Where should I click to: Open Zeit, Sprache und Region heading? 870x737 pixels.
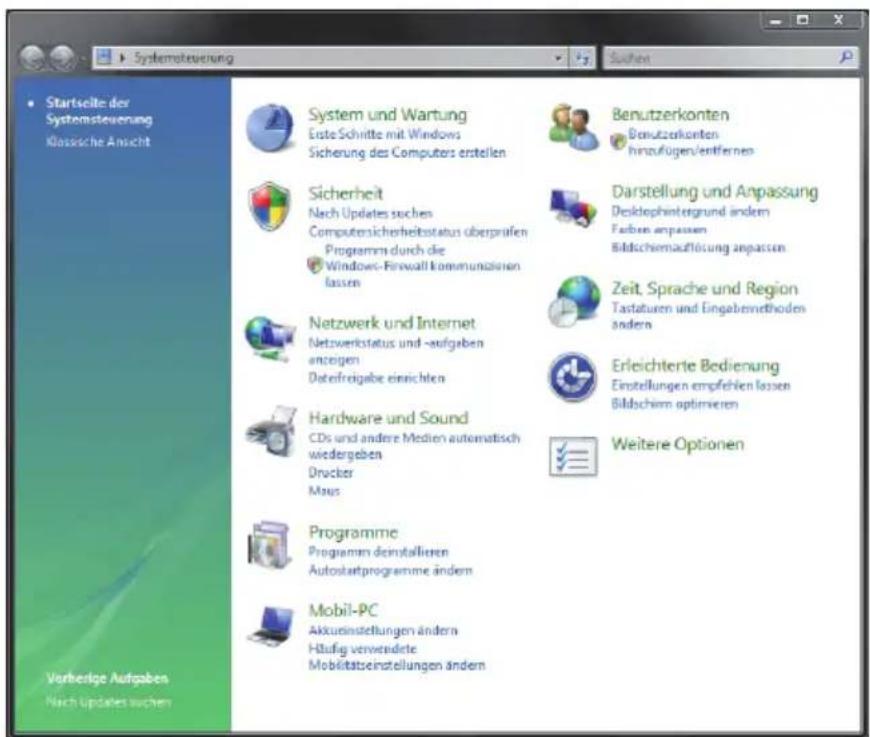point(705,289)
